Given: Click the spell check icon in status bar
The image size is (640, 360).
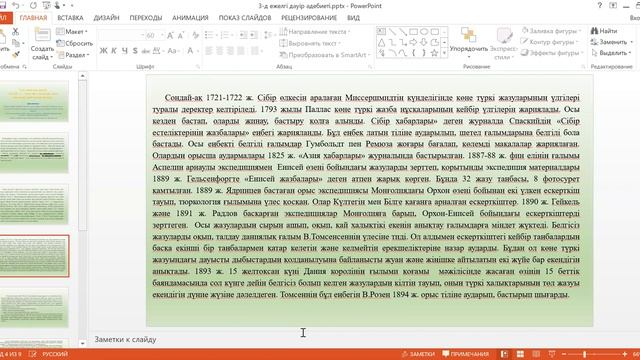Looking at the screenshot, I should [x=33, y=354].
